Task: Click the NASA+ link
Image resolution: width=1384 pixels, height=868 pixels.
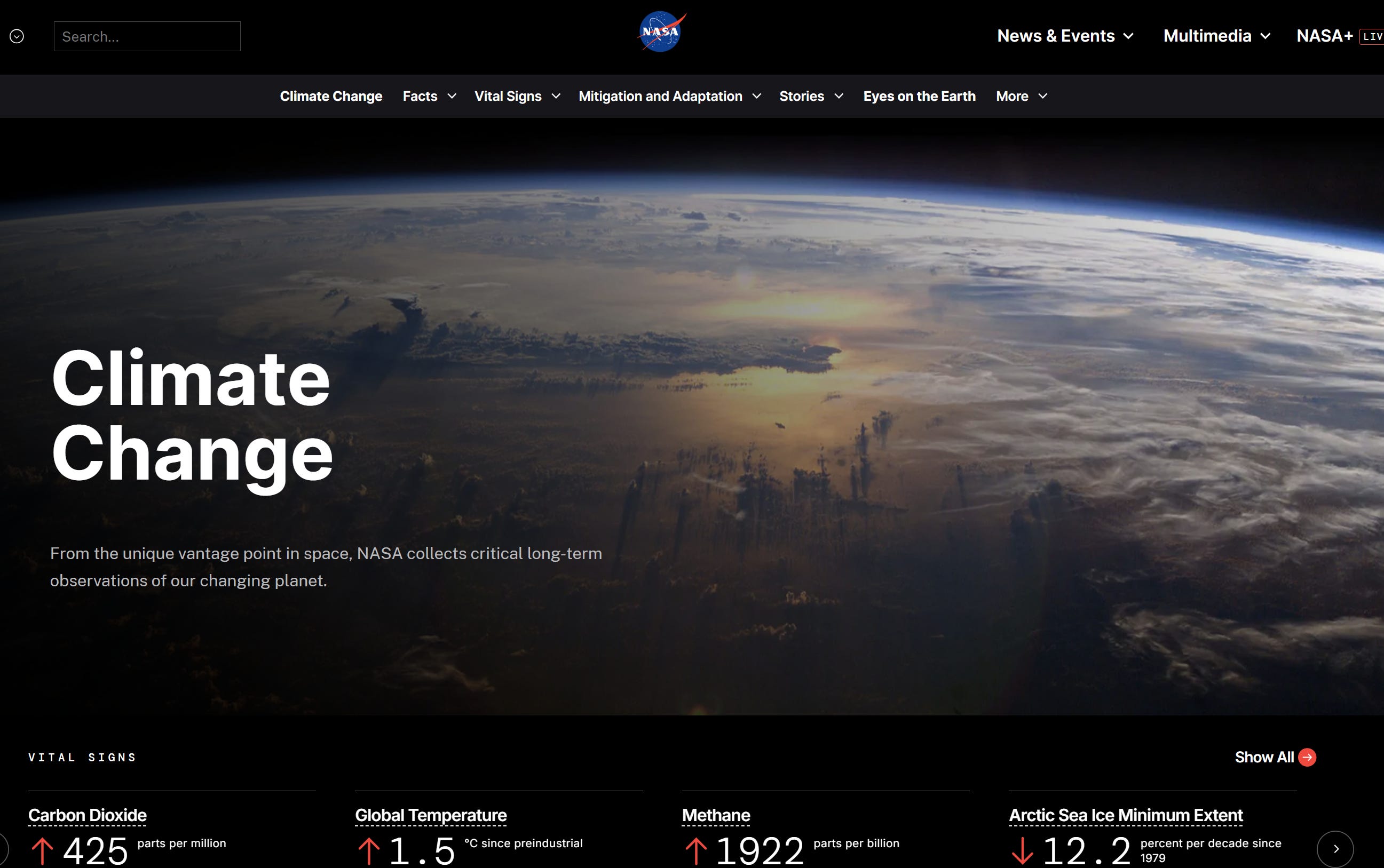Action: tap(1324, 36)
